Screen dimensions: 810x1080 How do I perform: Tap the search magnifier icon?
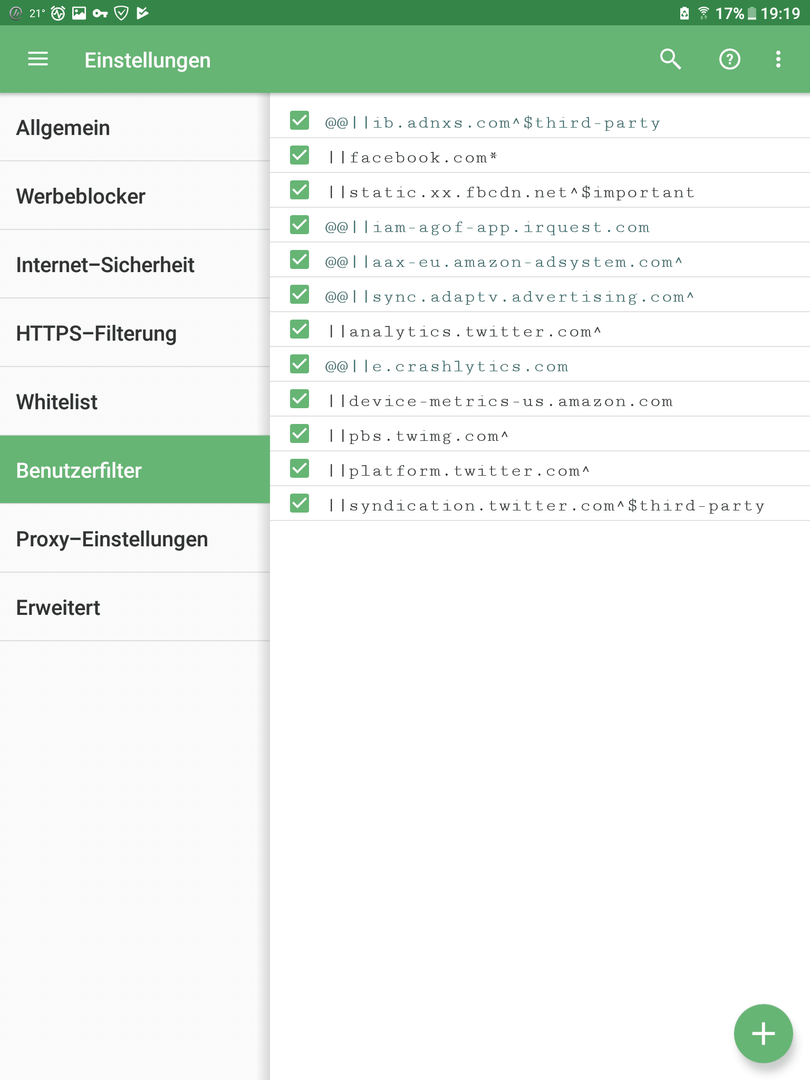click(670, 59)
